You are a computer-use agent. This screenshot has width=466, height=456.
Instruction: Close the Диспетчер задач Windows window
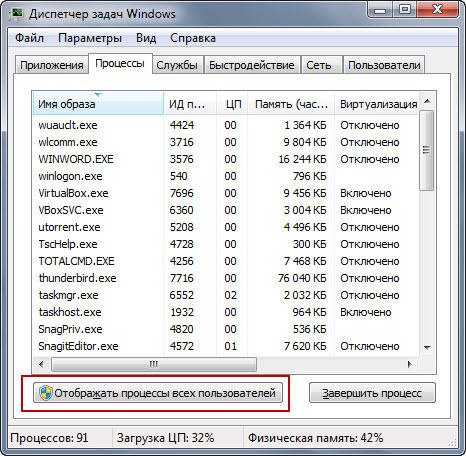pos(437,10)
